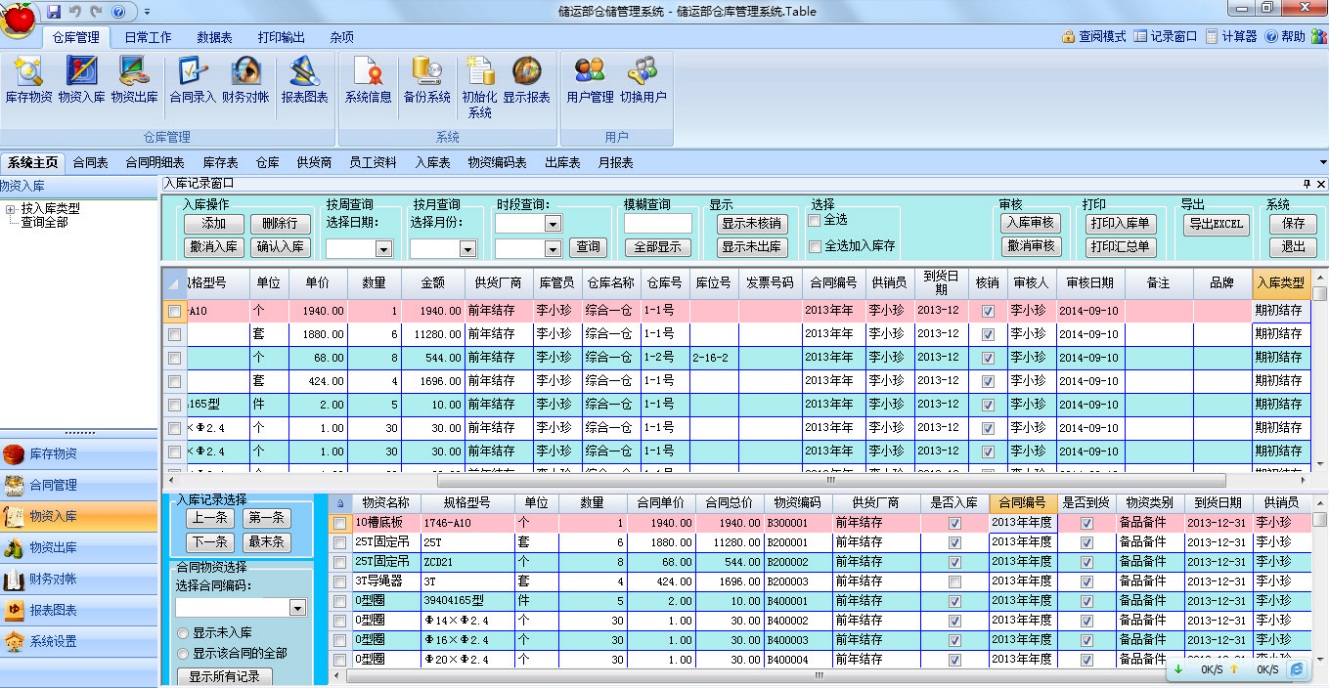Click the 切换用户 ribbon icon
This screenshot has width=1329, height=688.
643,80
